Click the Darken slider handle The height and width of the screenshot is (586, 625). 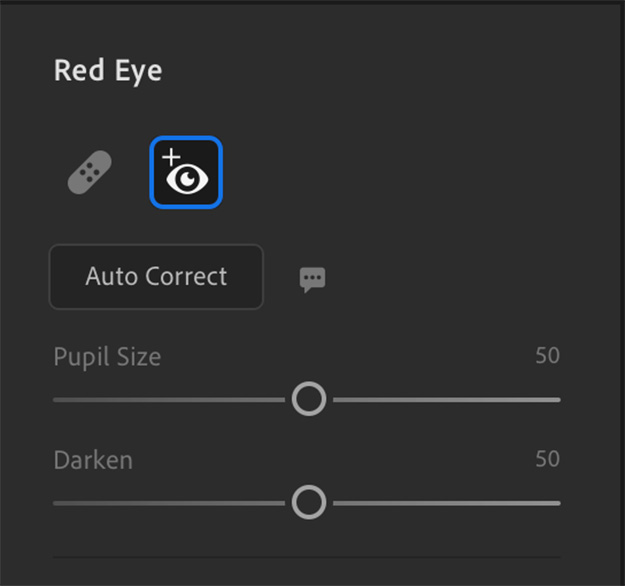pyautogui.click(x=309, y=502)
